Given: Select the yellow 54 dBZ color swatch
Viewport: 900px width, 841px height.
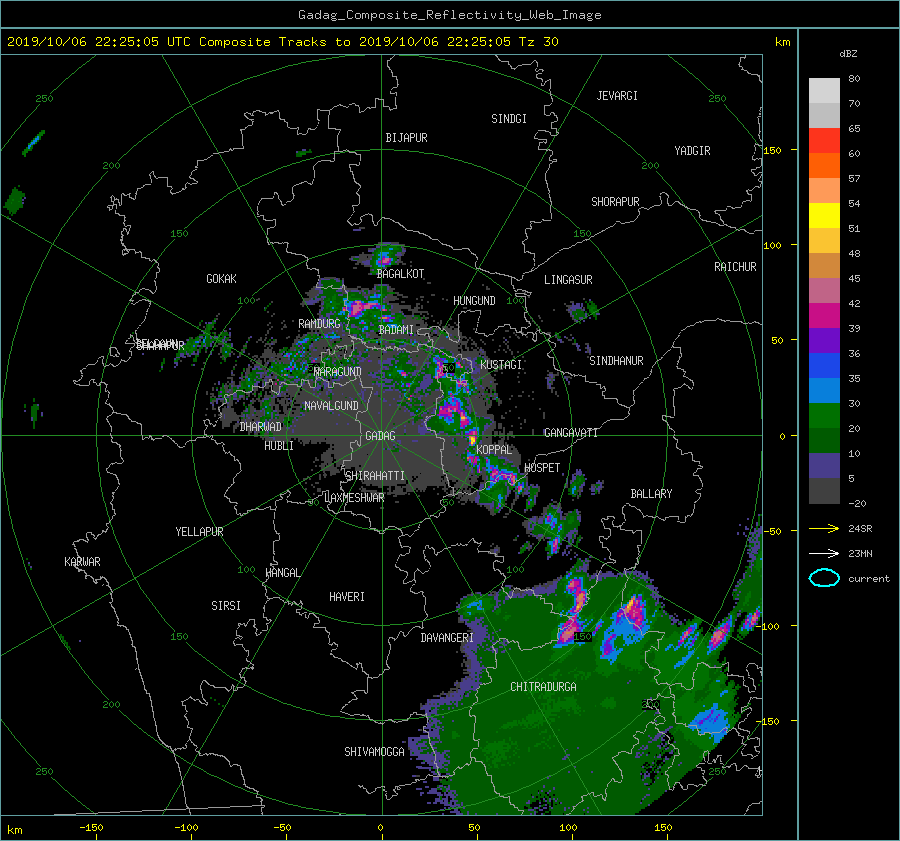Looking at the screenshot, I should pos(824,215).
